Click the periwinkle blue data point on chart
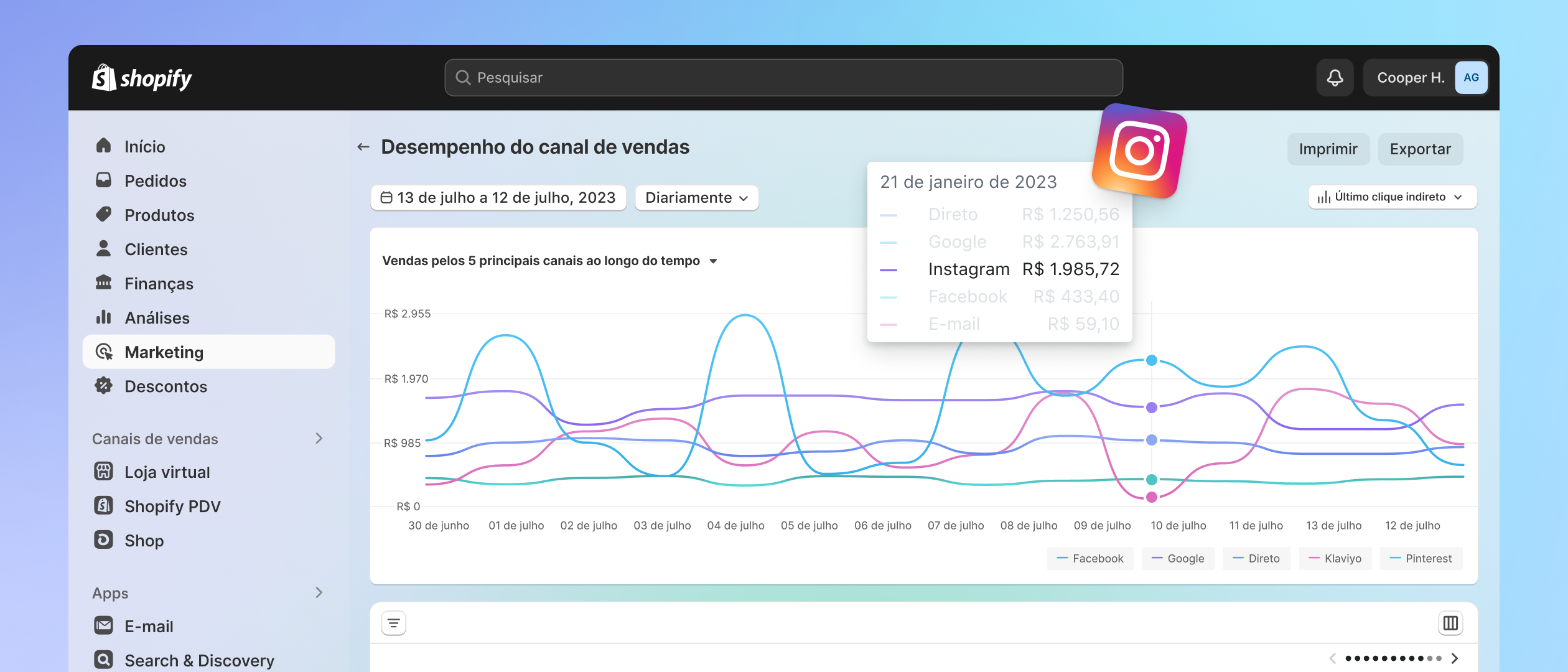Image resolution: width=1568 pixels, height=672 pixels. click(1152, 440)
